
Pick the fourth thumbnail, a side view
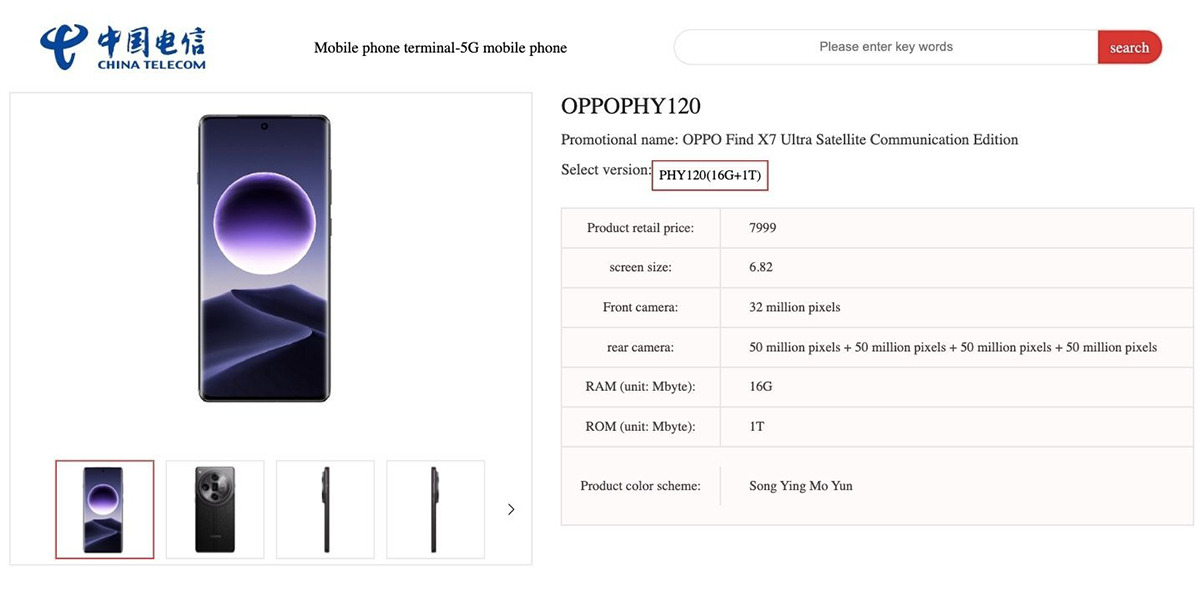[435, 509]
